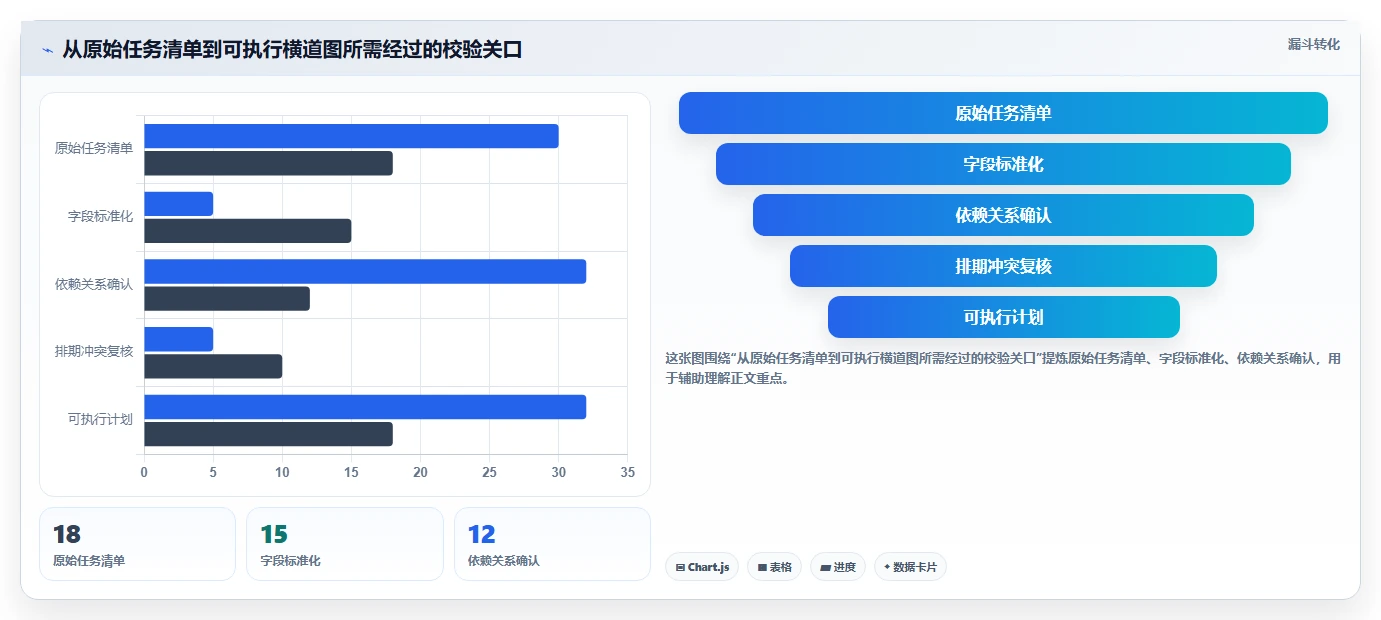Click the dark bar for 原始任务清单
1381x620 pixels.
tap(268, 163)
